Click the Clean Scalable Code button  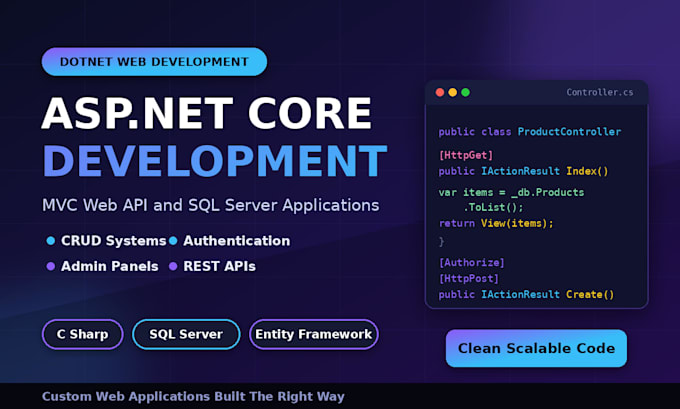pyautogui.click(x=536, y=348)
